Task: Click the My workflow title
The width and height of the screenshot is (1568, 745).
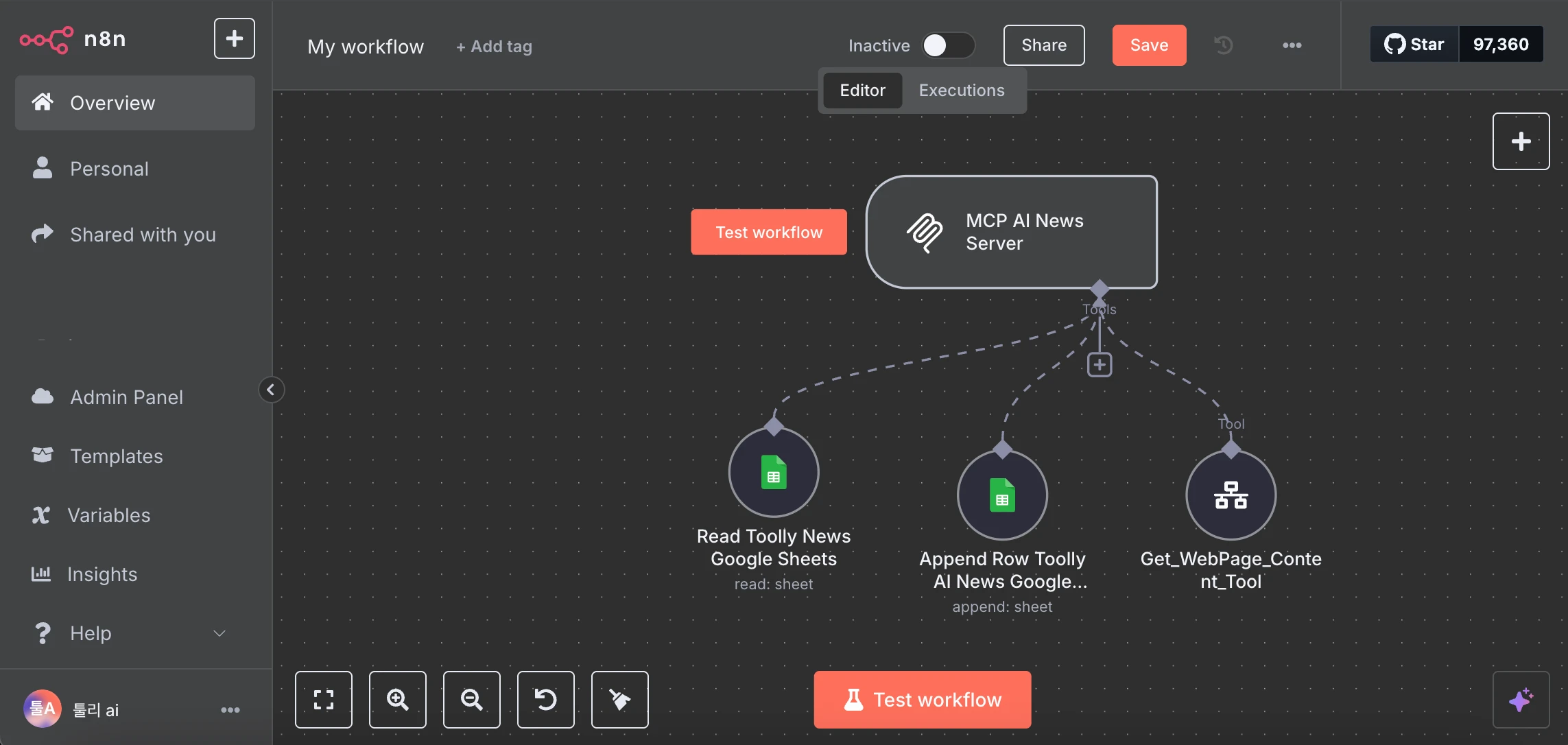Action: coord(366,47)
